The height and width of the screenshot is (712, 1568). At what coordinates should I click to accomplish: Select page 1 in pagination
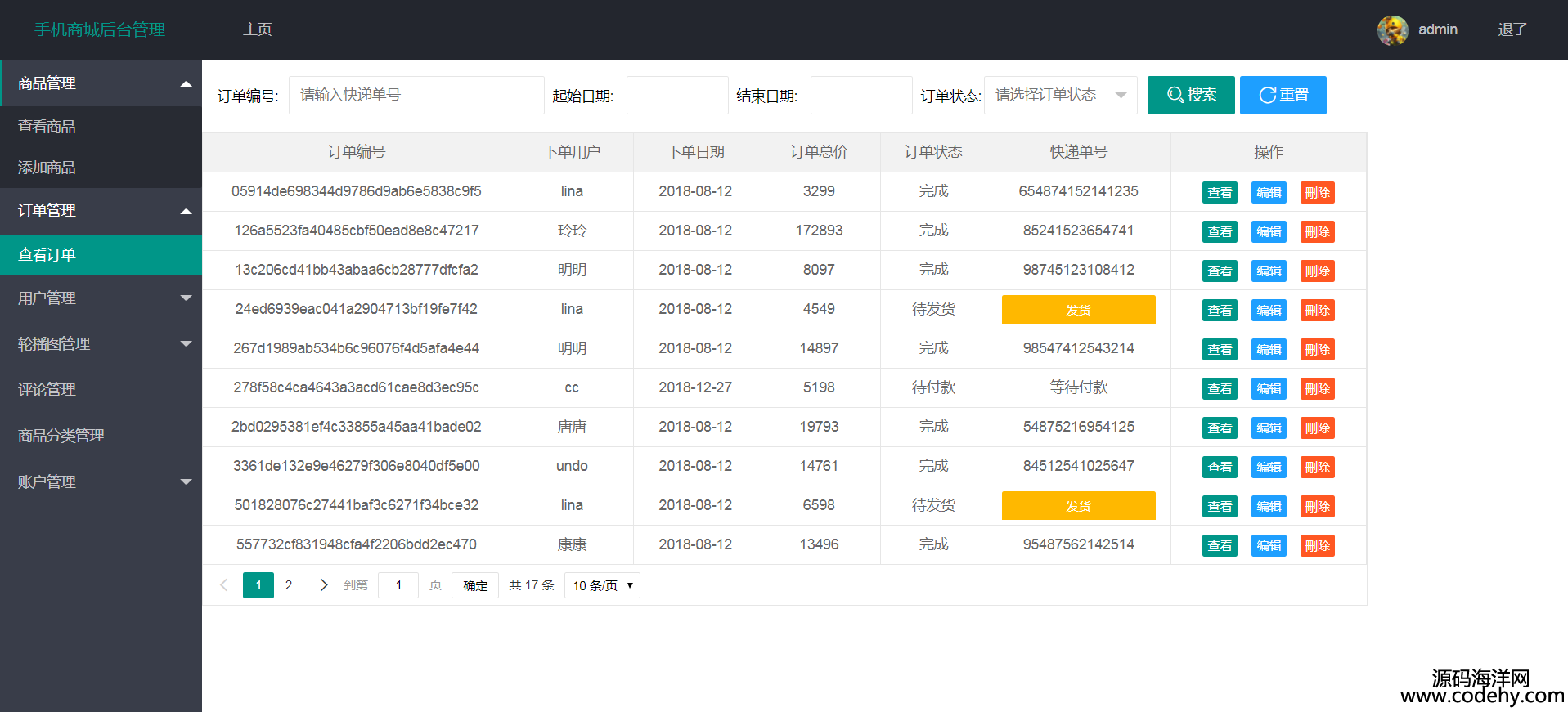(x=258, y=585)
